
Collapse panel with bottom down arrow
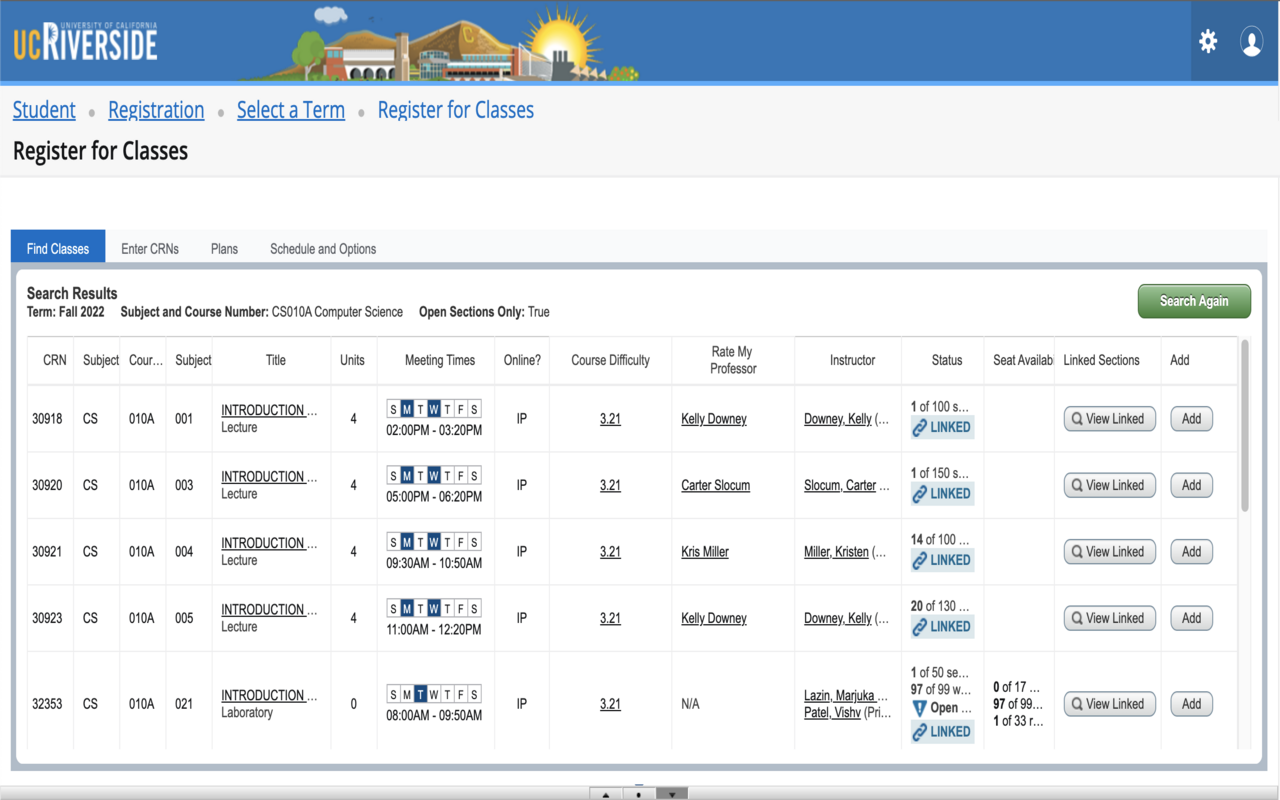pyautogui.click(x=672, y=794)
